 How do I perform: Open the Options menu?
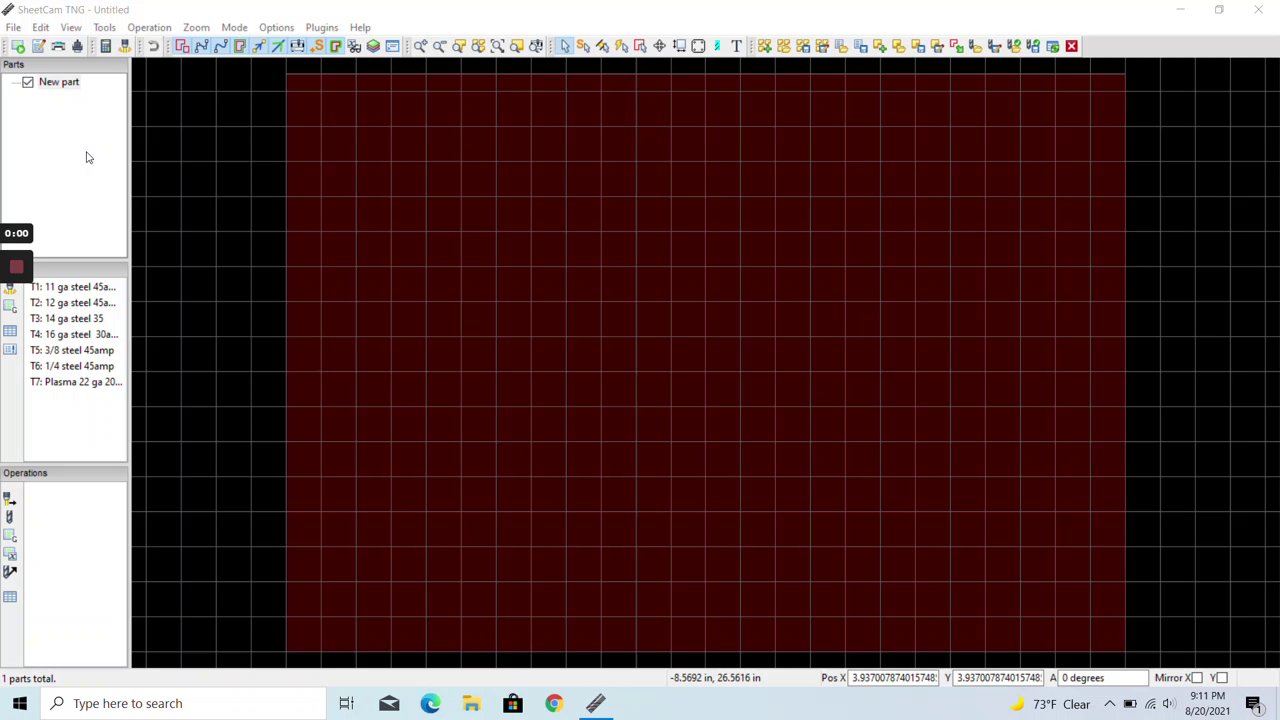click(276, 27)
